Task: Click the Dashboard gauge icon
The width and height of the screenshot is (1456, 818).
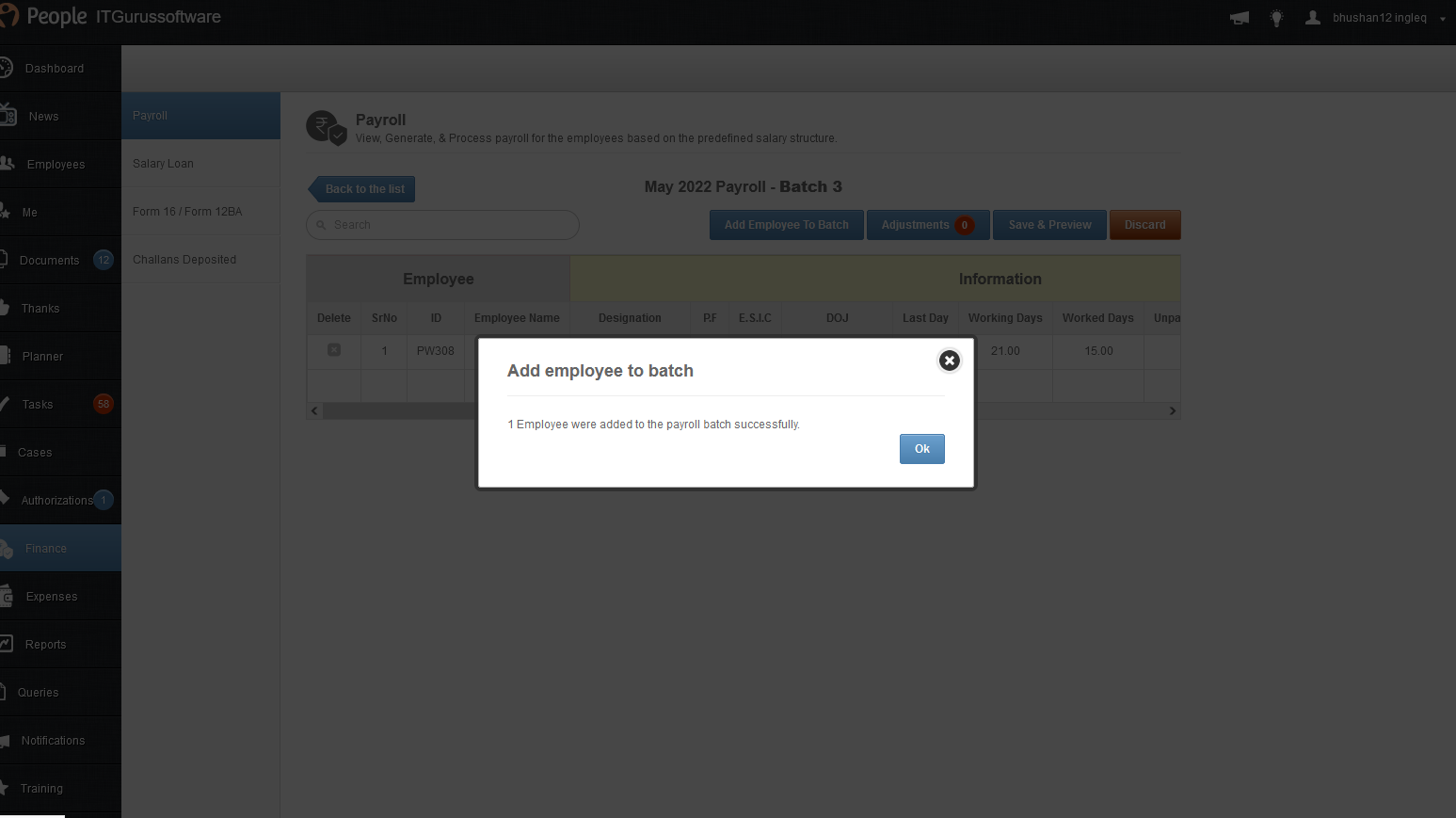Action: (6, 68)
